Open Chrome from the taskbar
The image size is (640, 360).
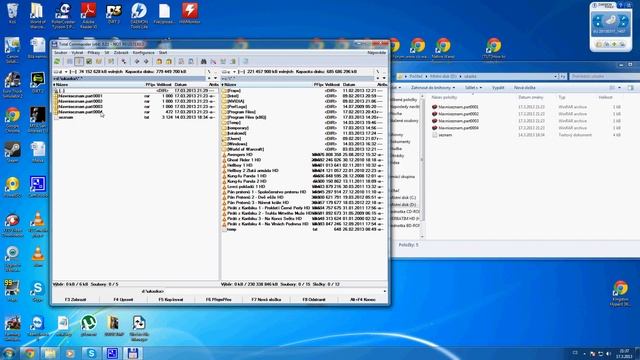[29, 353]
